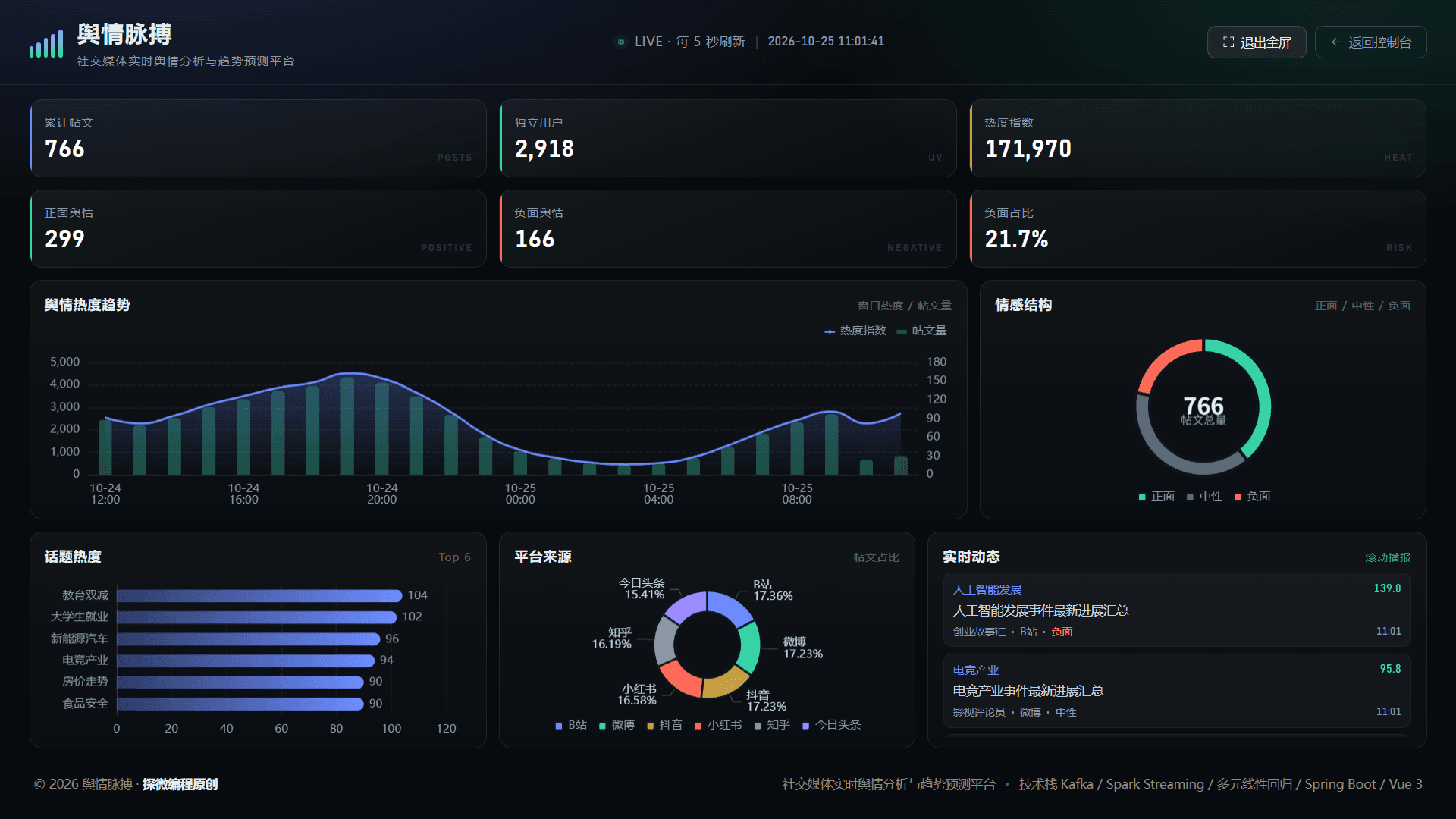Click the 766 帖文总量 donut center
The height and width of the screenshot is (819, 1456).
click(x=1203, y=409)
